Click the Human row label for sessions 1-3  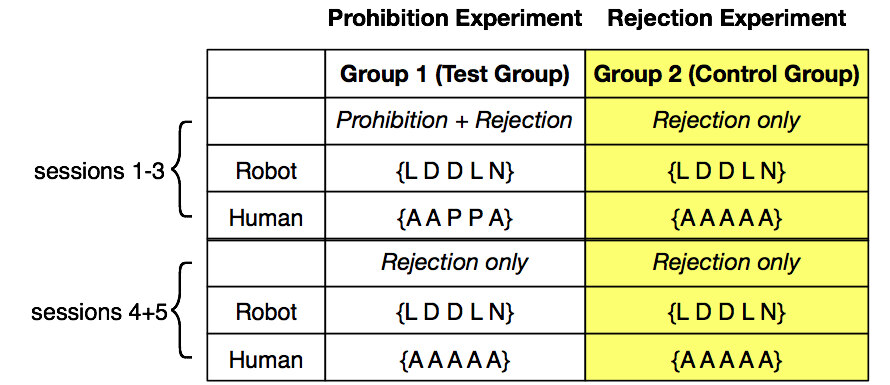266,217
